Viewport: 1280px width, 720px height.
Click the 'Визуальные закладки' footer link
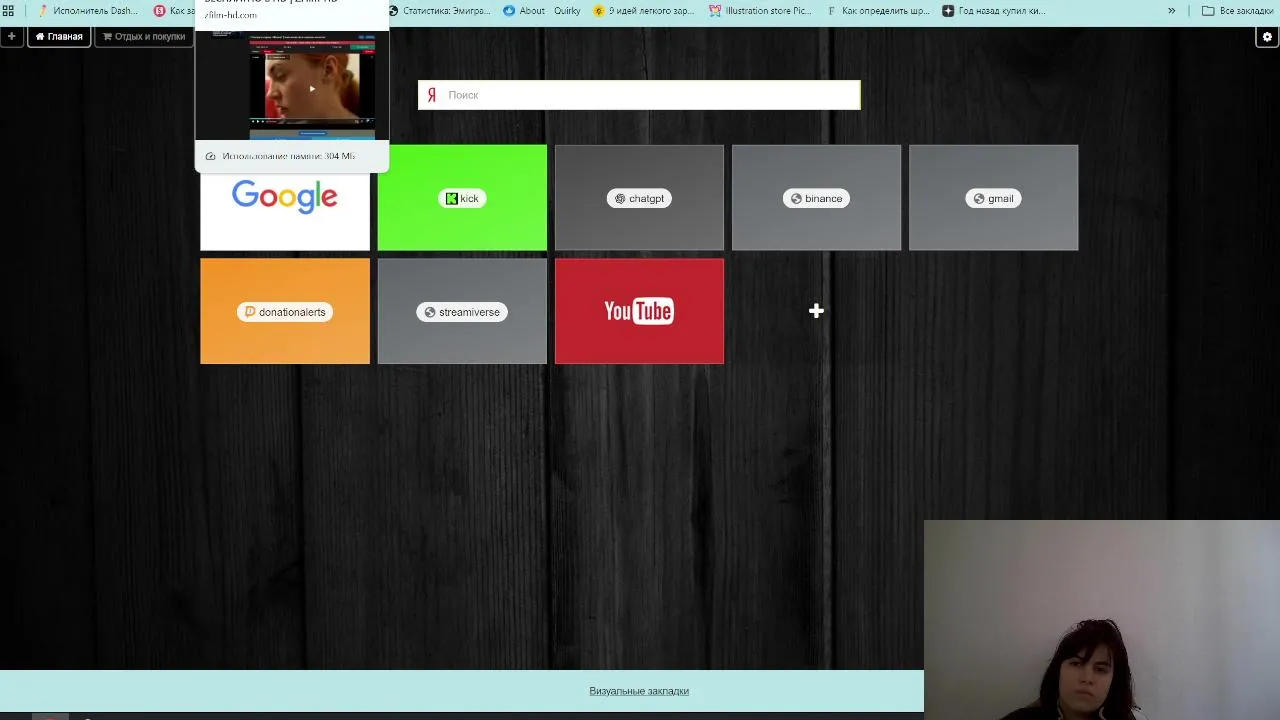click(639, 691)
